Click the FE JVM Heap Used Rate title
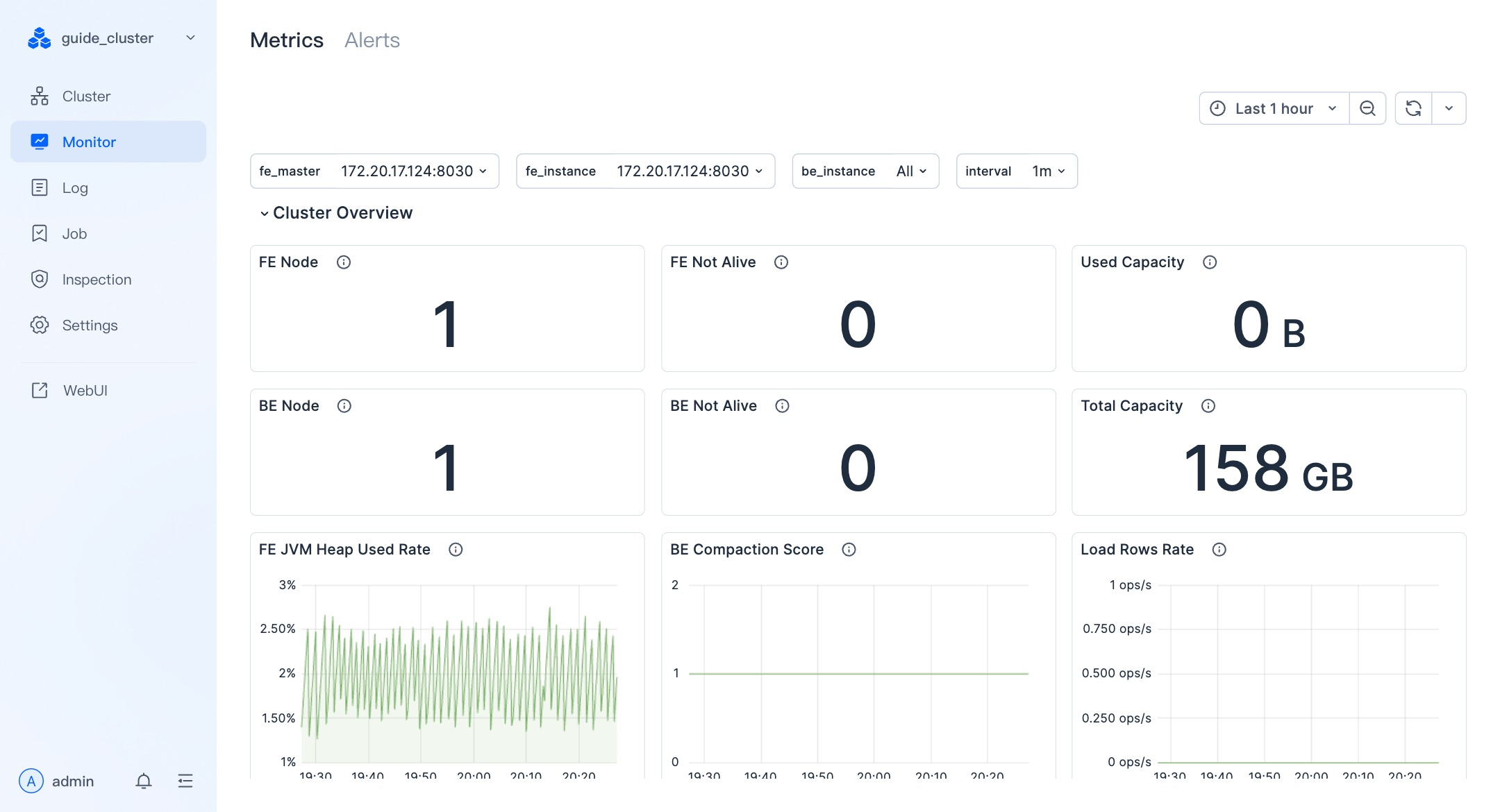Screen dimensions: 1500x812 coord(344,550)
